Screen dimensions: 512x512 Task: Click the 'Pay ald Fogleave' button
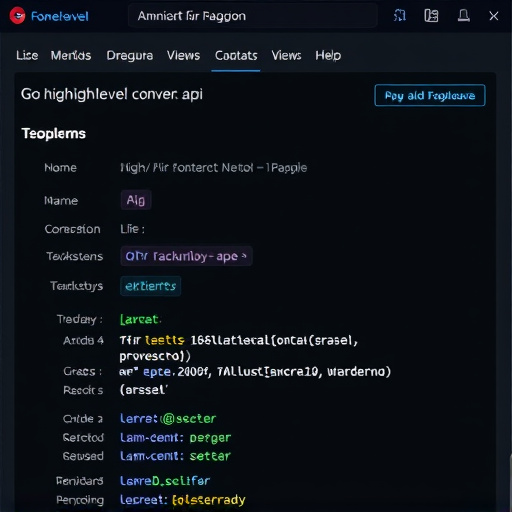pyautogui.click(x=430, y=95)
